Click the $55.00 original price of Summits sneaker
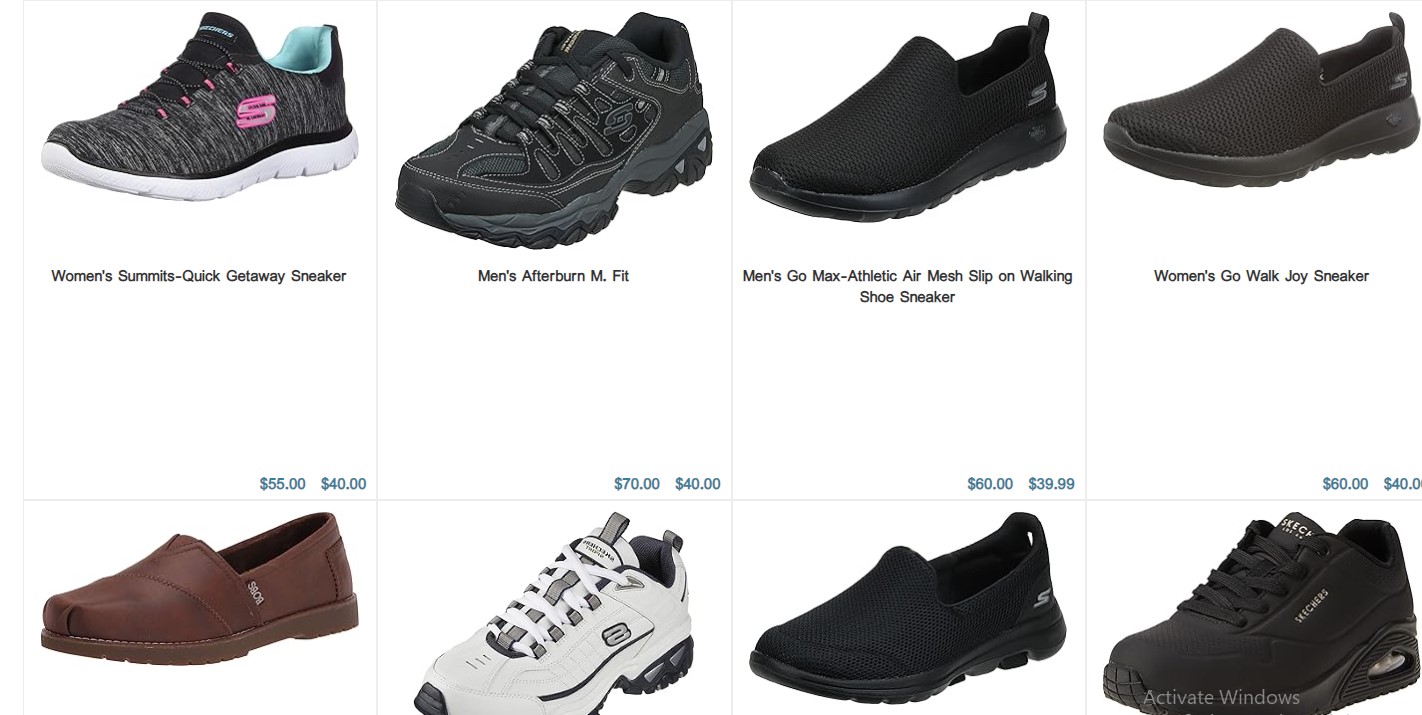Image resolution: width=1422 pixels, height=715 pixels. pyautogui.click(x=283, y=484)
